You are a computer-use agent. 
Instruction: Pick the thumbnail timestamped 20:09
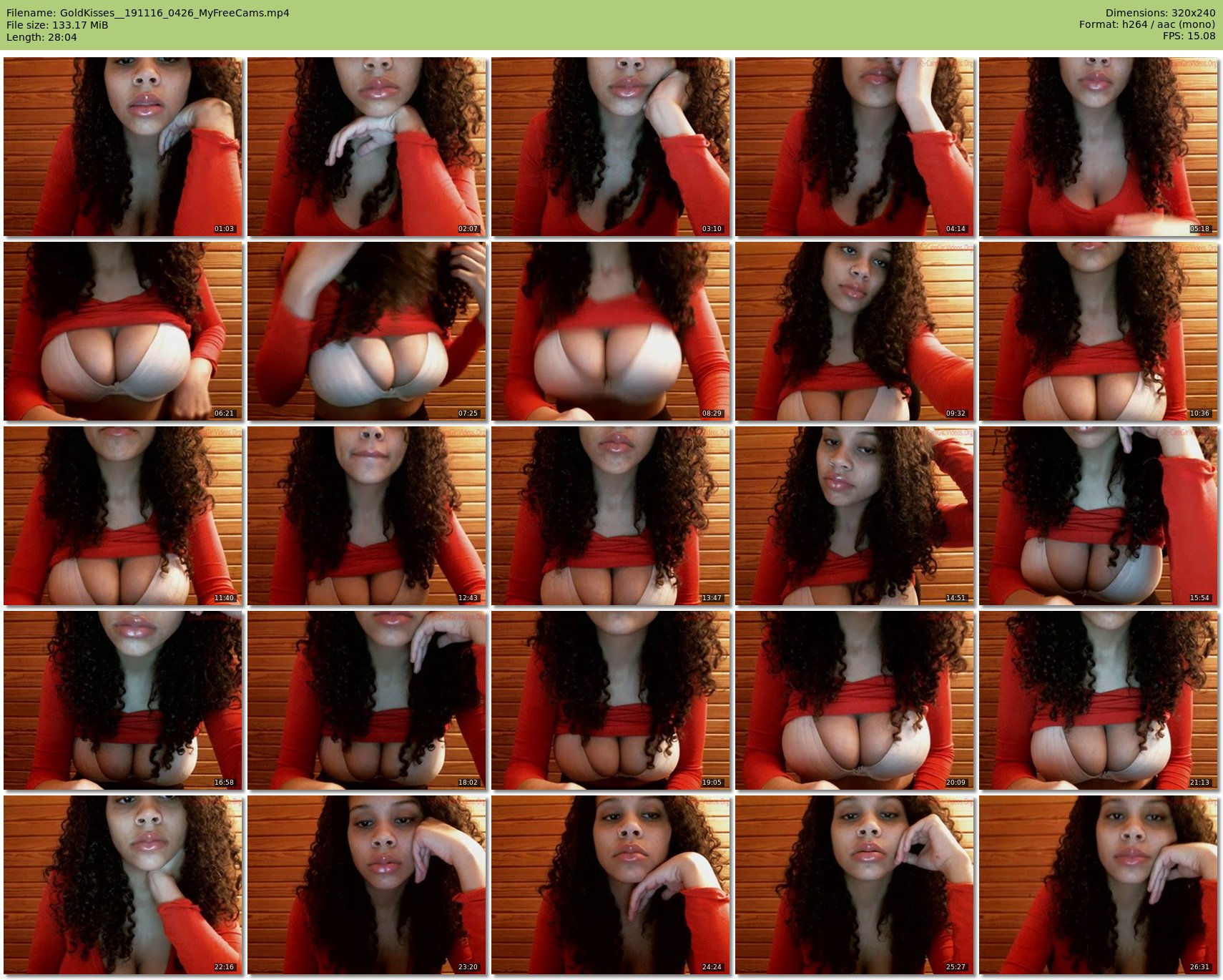point(855,700)
